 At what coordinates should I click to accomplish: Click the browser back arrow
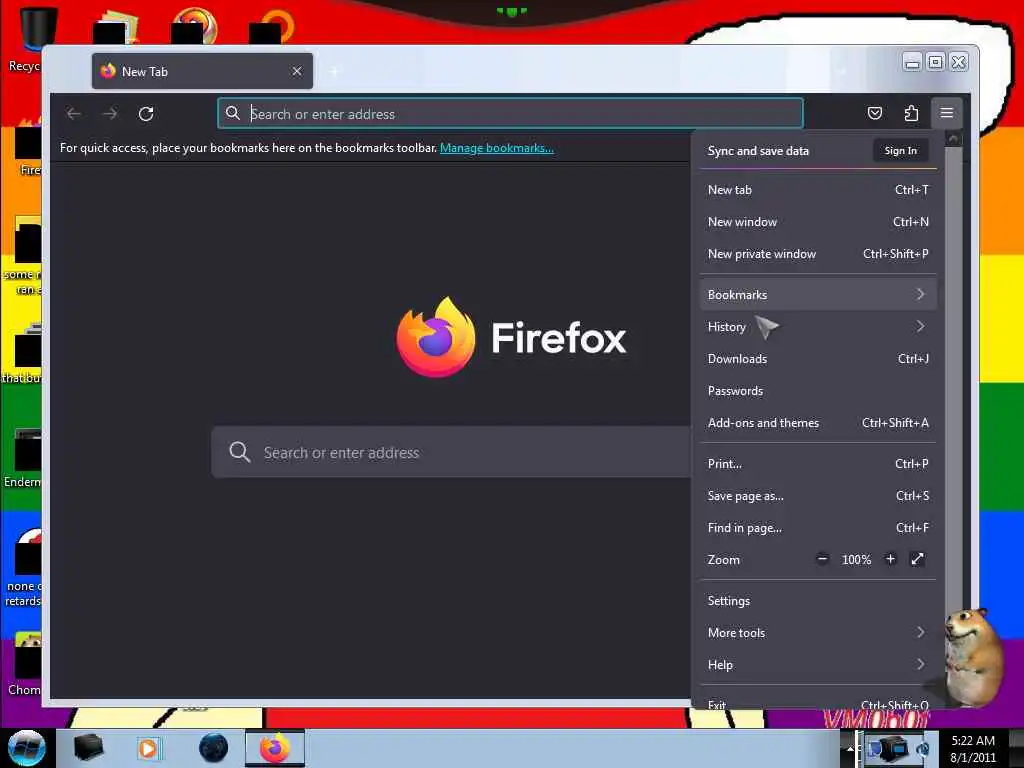pyautogui.click(x=74, y=114)
